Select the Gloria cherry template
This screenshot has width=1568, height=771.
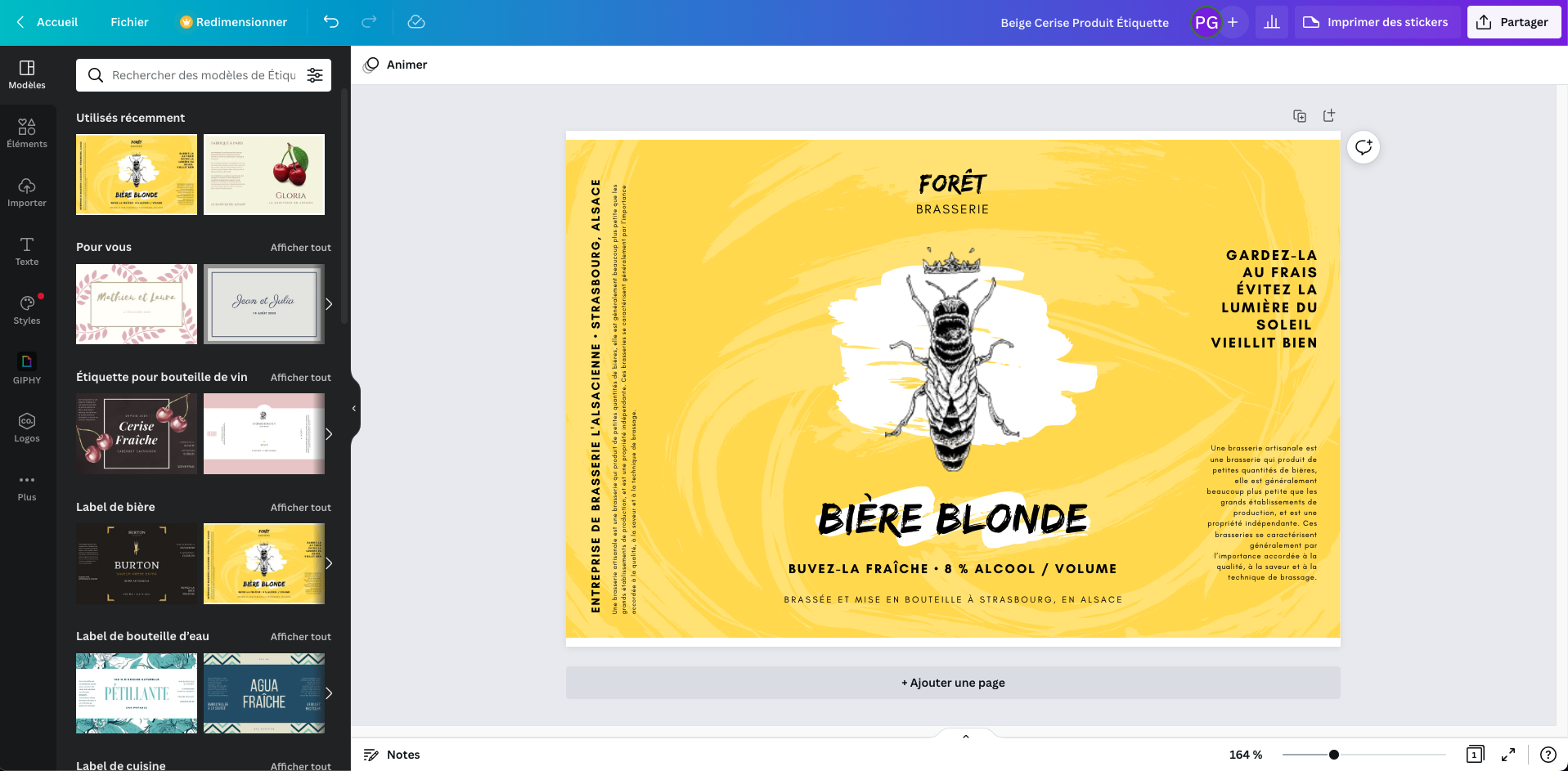click(264, 174)
